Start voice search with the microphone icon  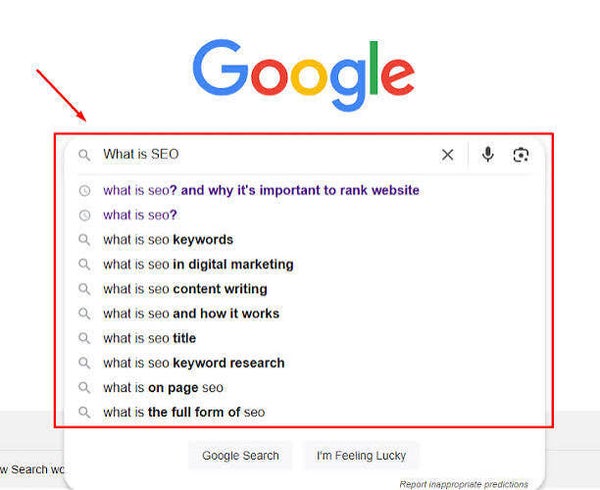tap(488, 155)
